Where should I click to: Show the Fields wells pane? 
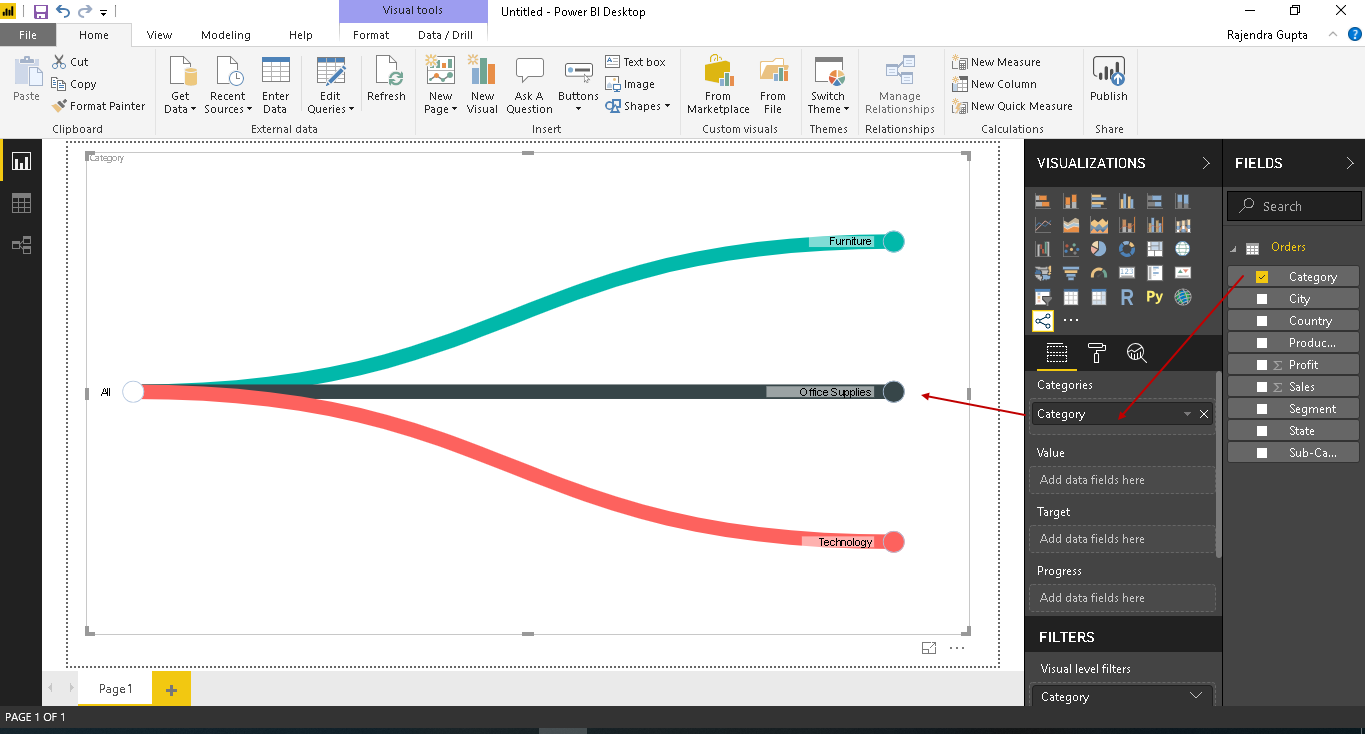tap(1057, 352)
